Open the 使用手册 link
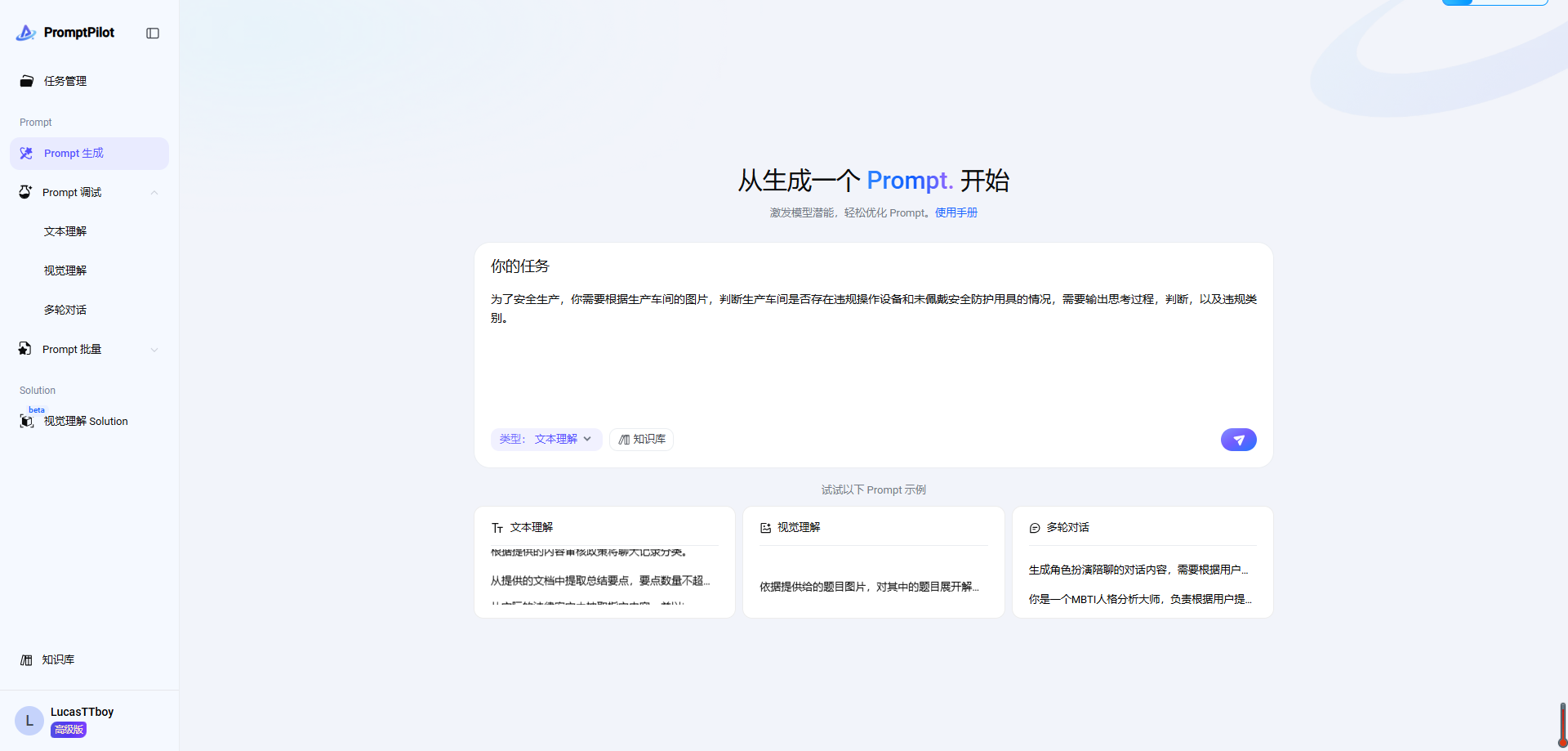 click(956, 212)
